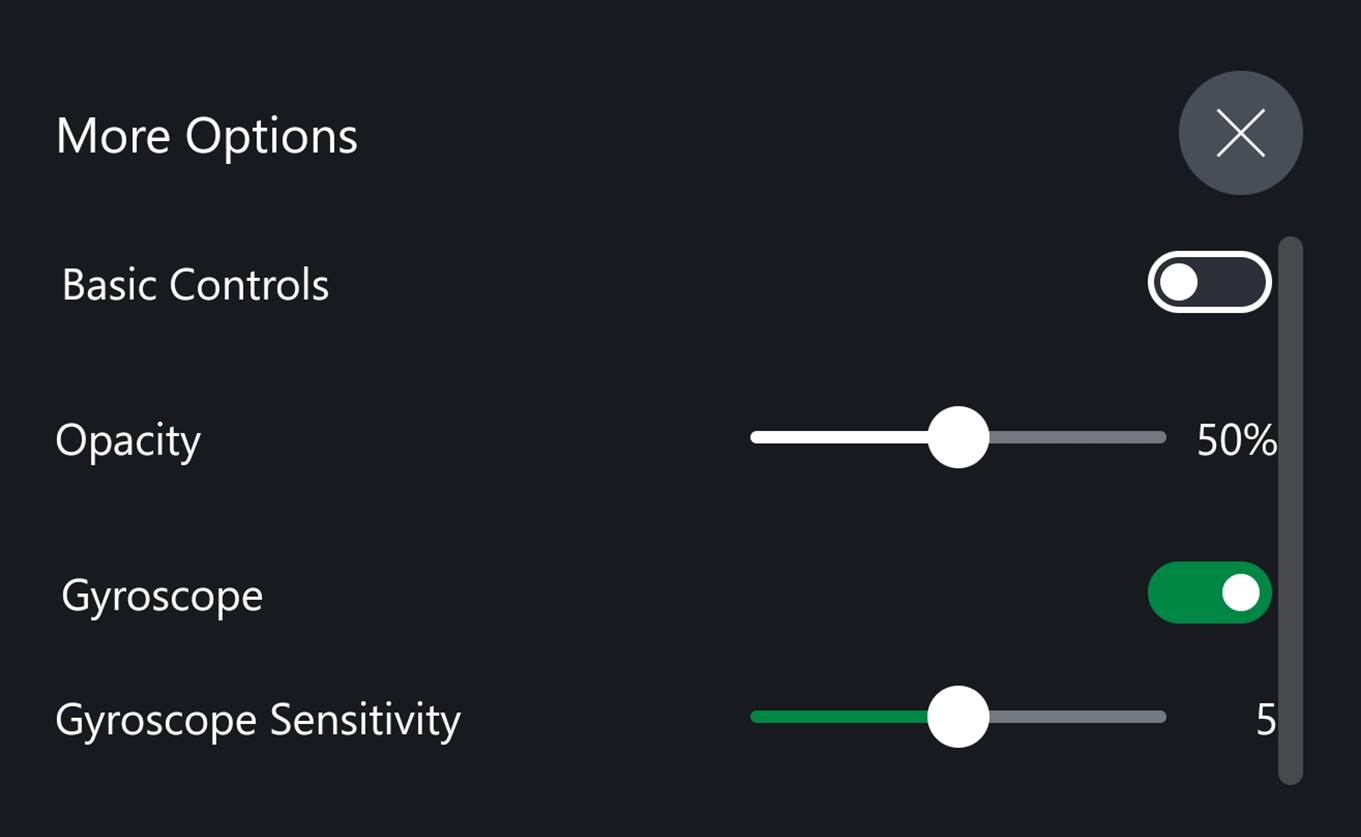Select the Opacity label

(x=128, y=441)
